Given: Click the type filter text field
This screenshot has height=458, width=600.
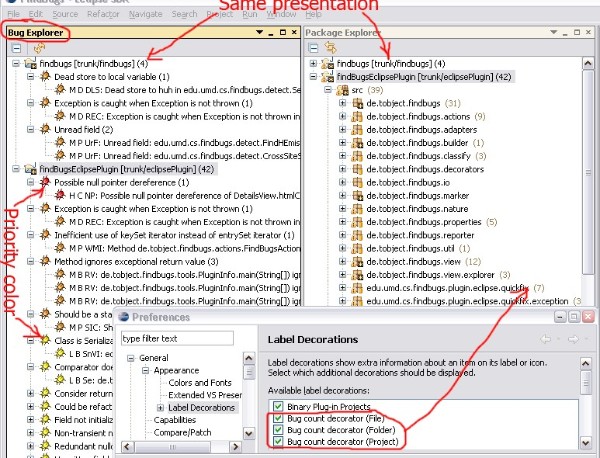Looking at the screenshot, I should [182, 338].
